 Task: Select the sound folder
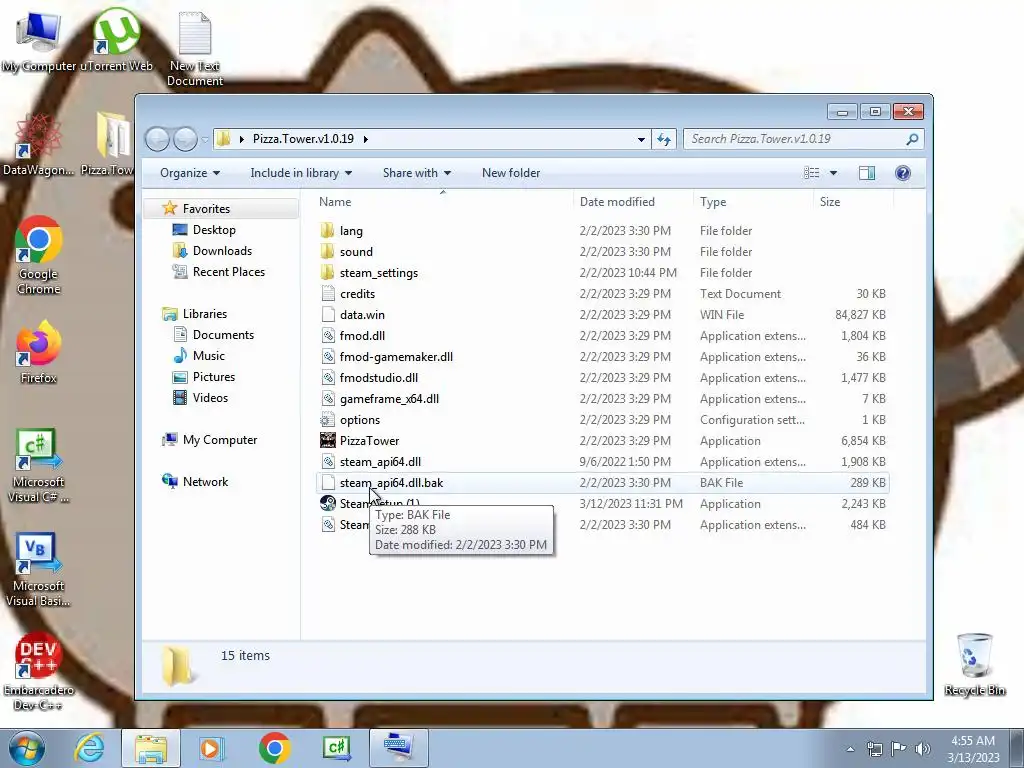[356, 251]
